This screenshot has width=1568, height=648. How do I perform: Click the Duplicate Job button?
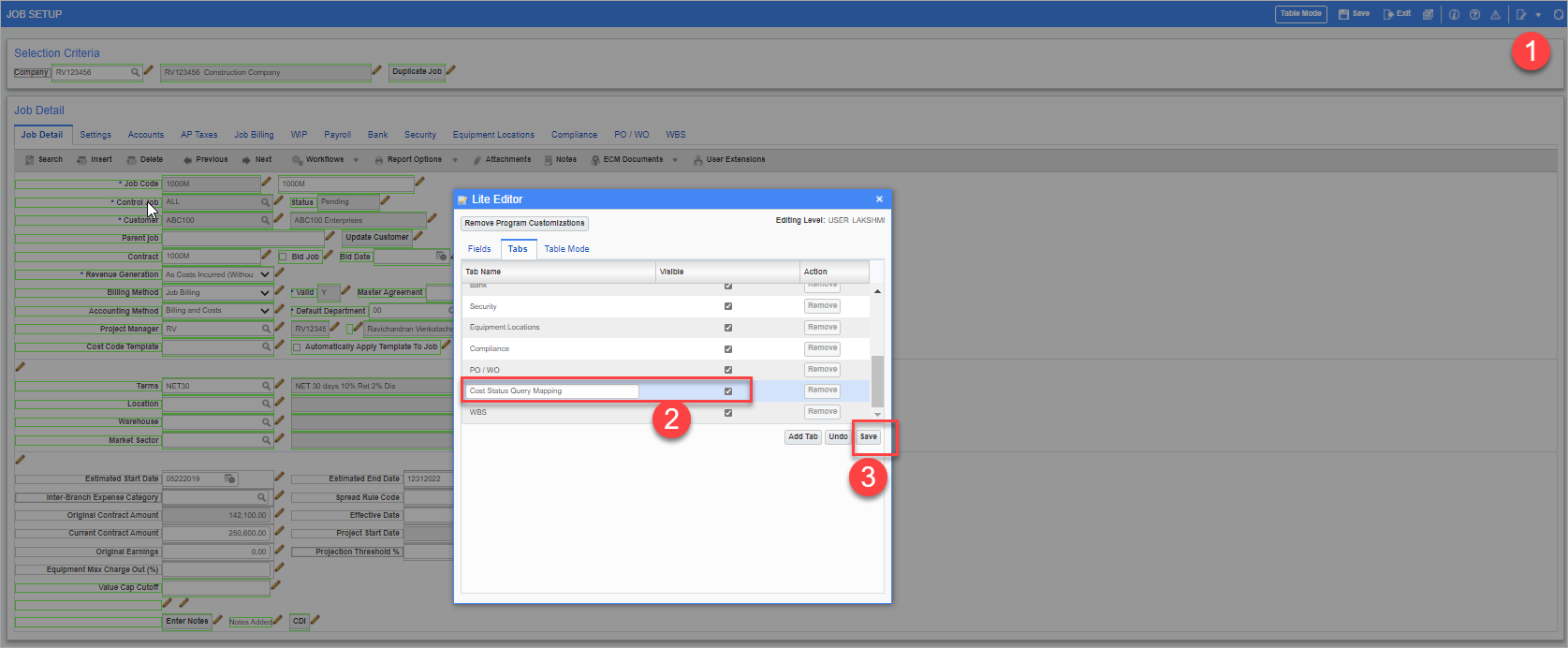point(417,71)
